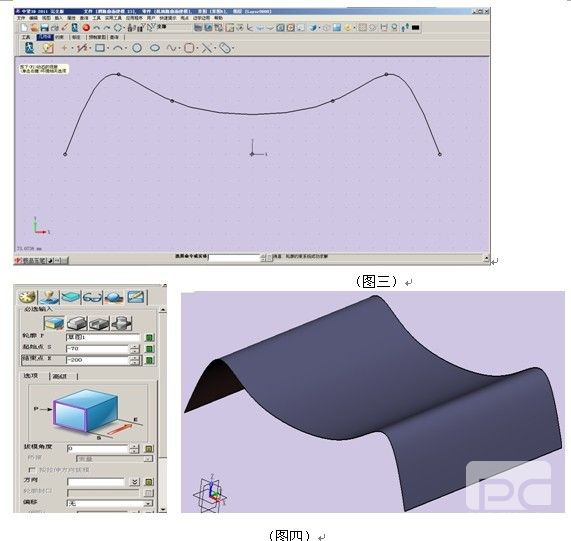Click the exit sketch running-man icon

click(x=29, y=47)
